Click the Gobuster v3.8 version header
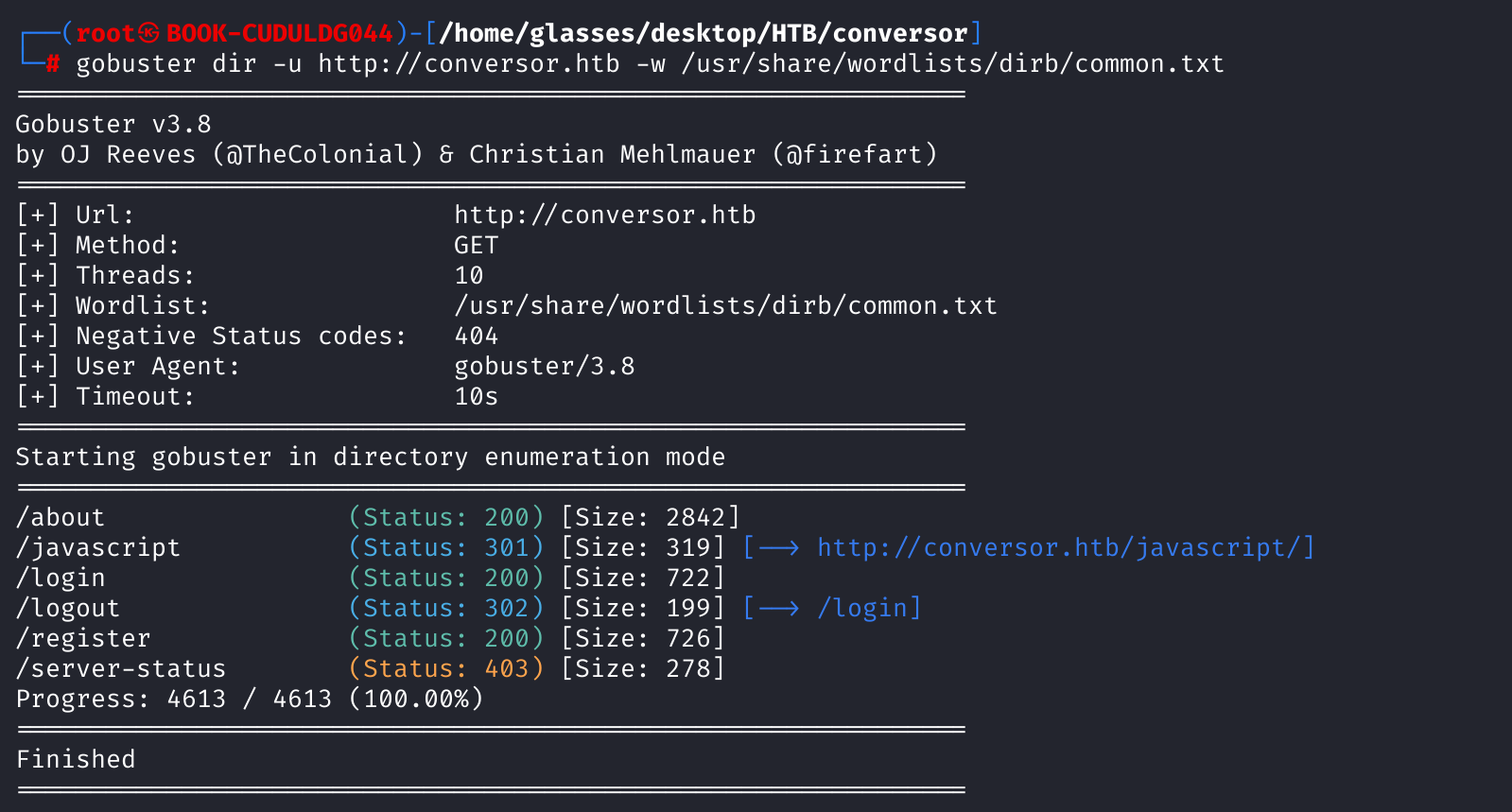The width and height of the screenshot is (1512, 812). (x=113, y=124)
